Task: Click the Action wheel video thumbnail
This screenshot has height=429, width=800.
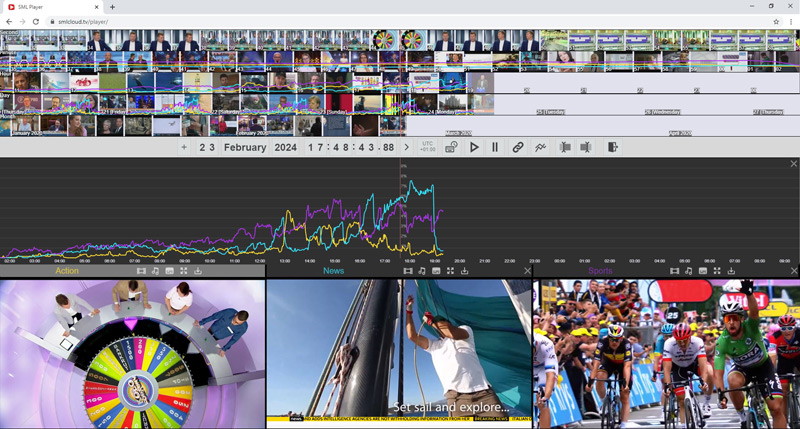Action: [x=132, y=354]
